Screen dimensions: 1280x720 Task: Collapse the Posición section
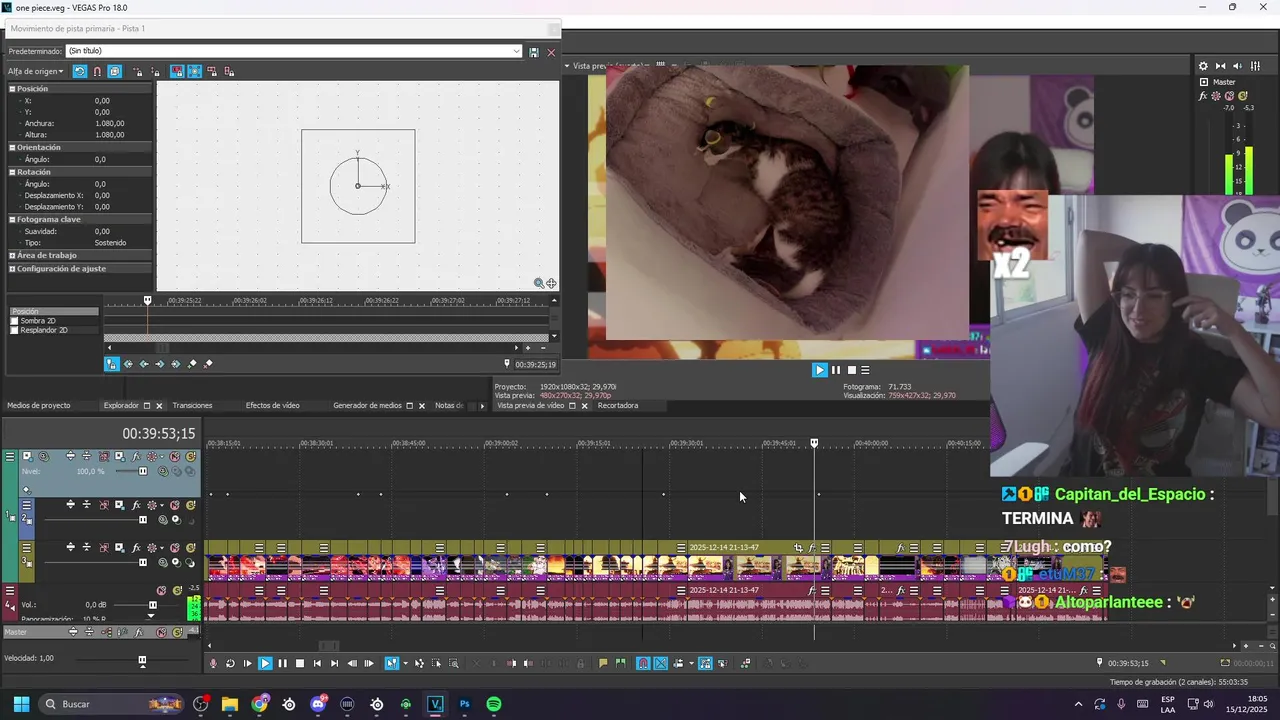point(13,89)
